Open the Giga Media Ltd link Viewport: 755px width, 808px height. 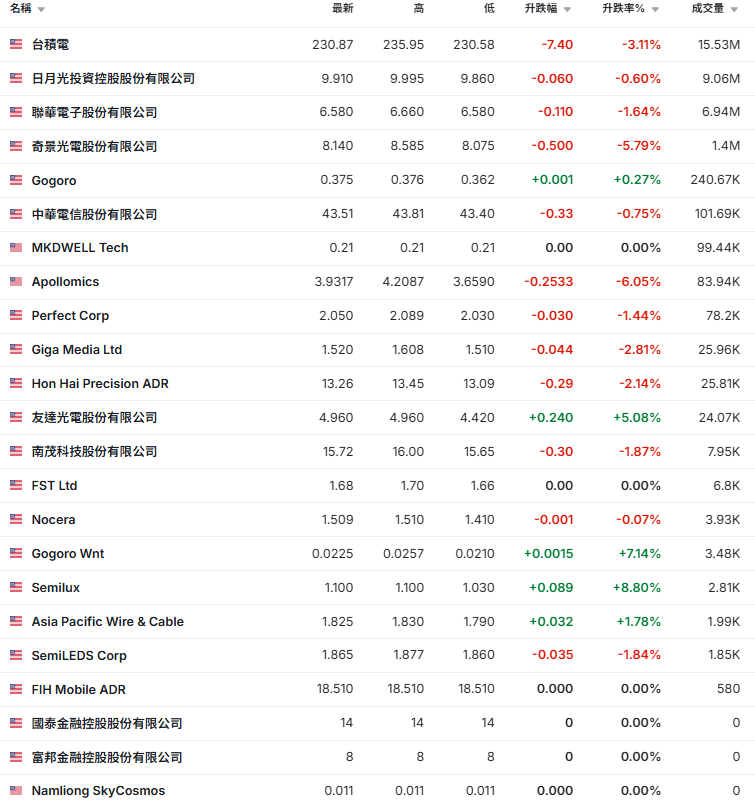(x=77, y=349)
